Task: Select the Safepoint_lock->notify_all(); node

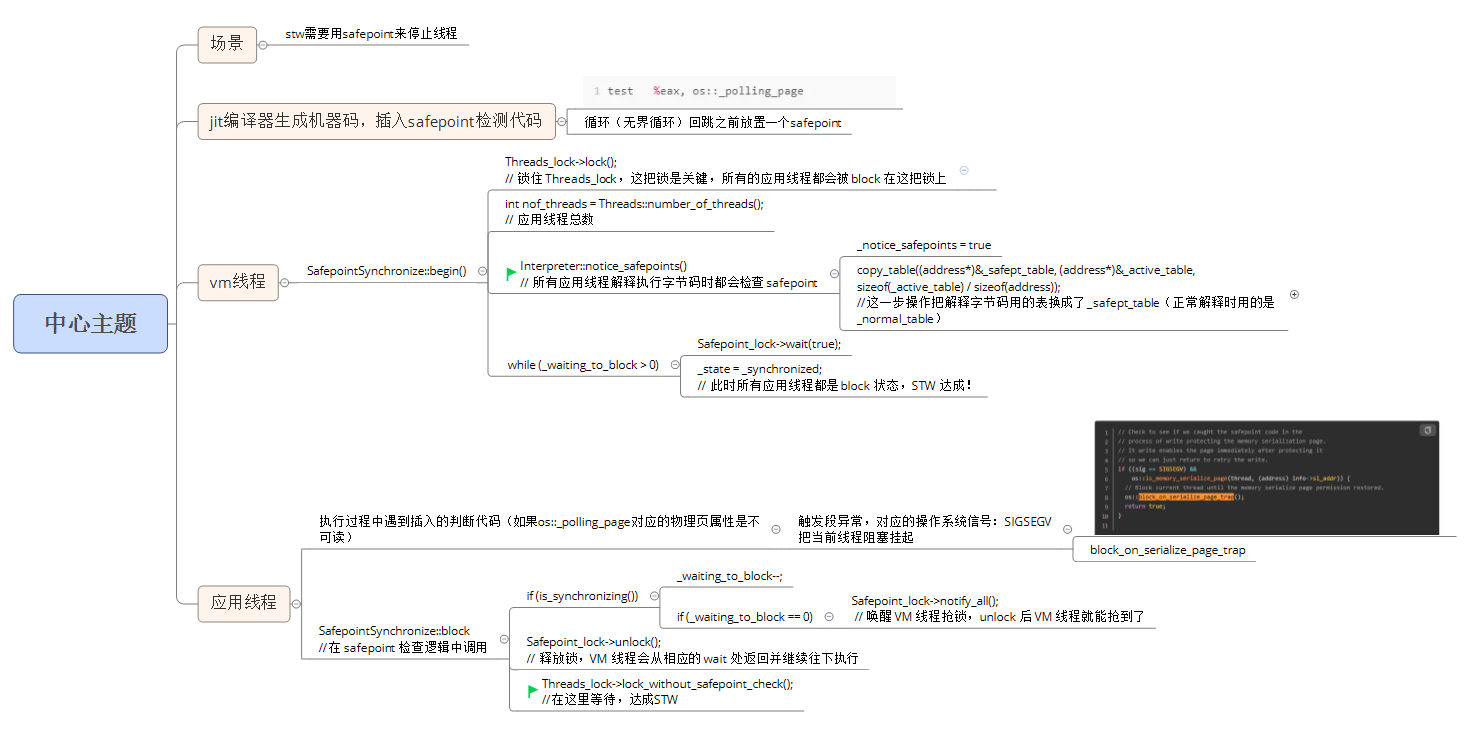Action: [x=998, y=609]
